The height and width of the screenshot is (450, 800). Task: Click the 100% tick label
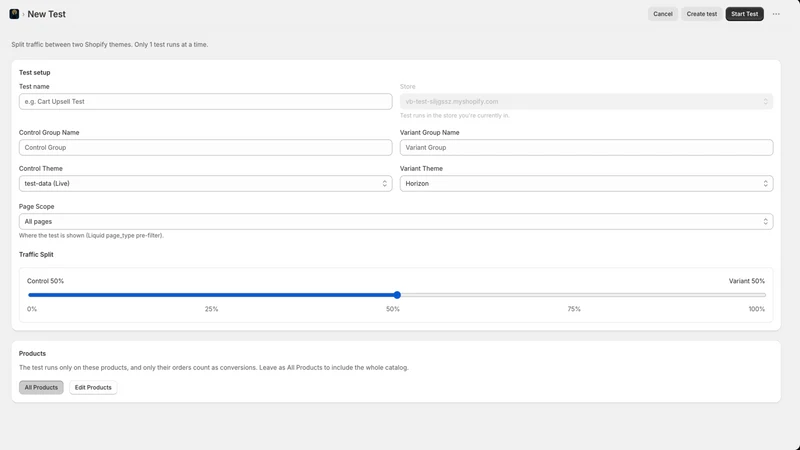757,309
